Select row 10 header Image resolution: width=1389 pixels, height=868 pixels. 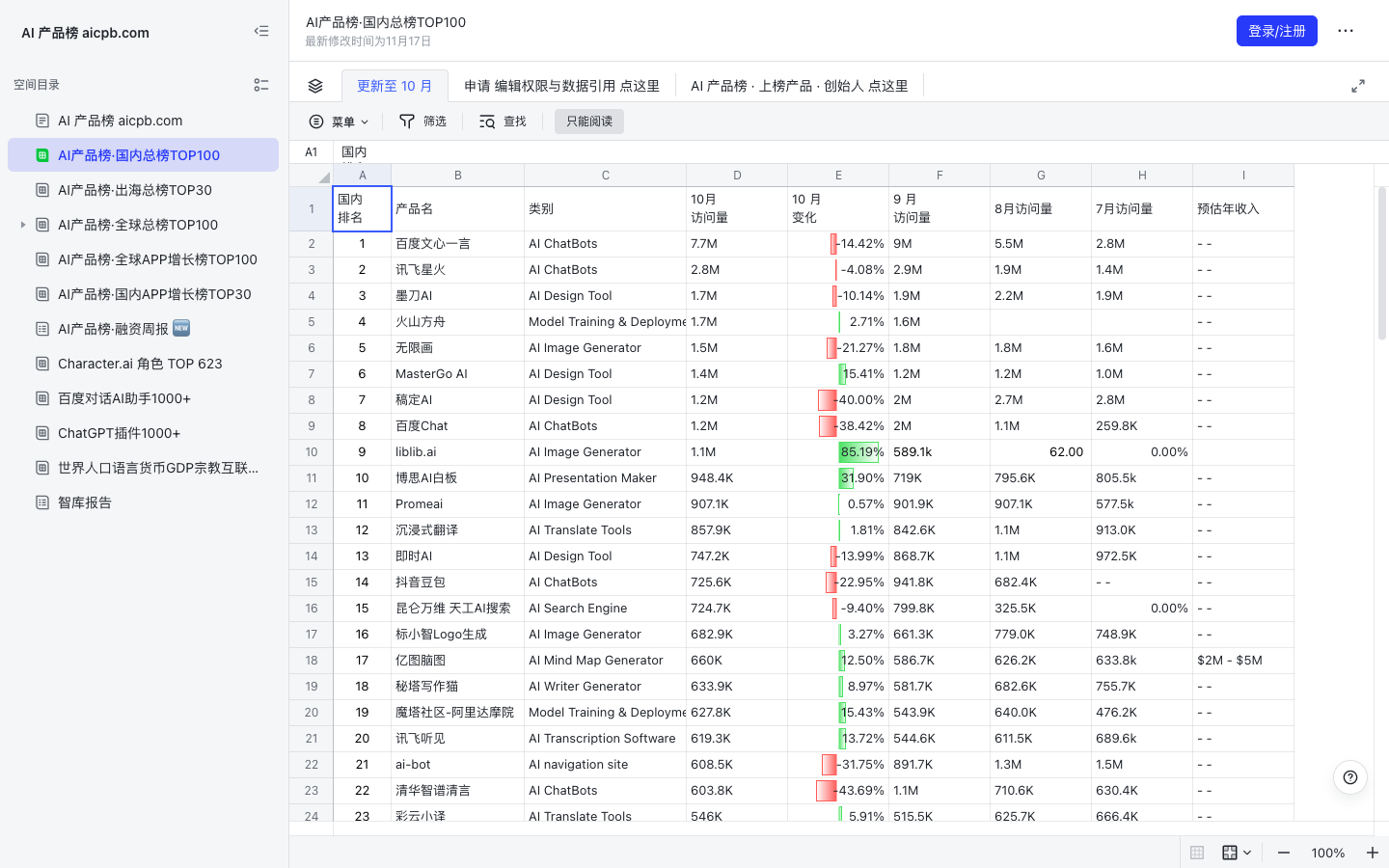tap(312, 452)
